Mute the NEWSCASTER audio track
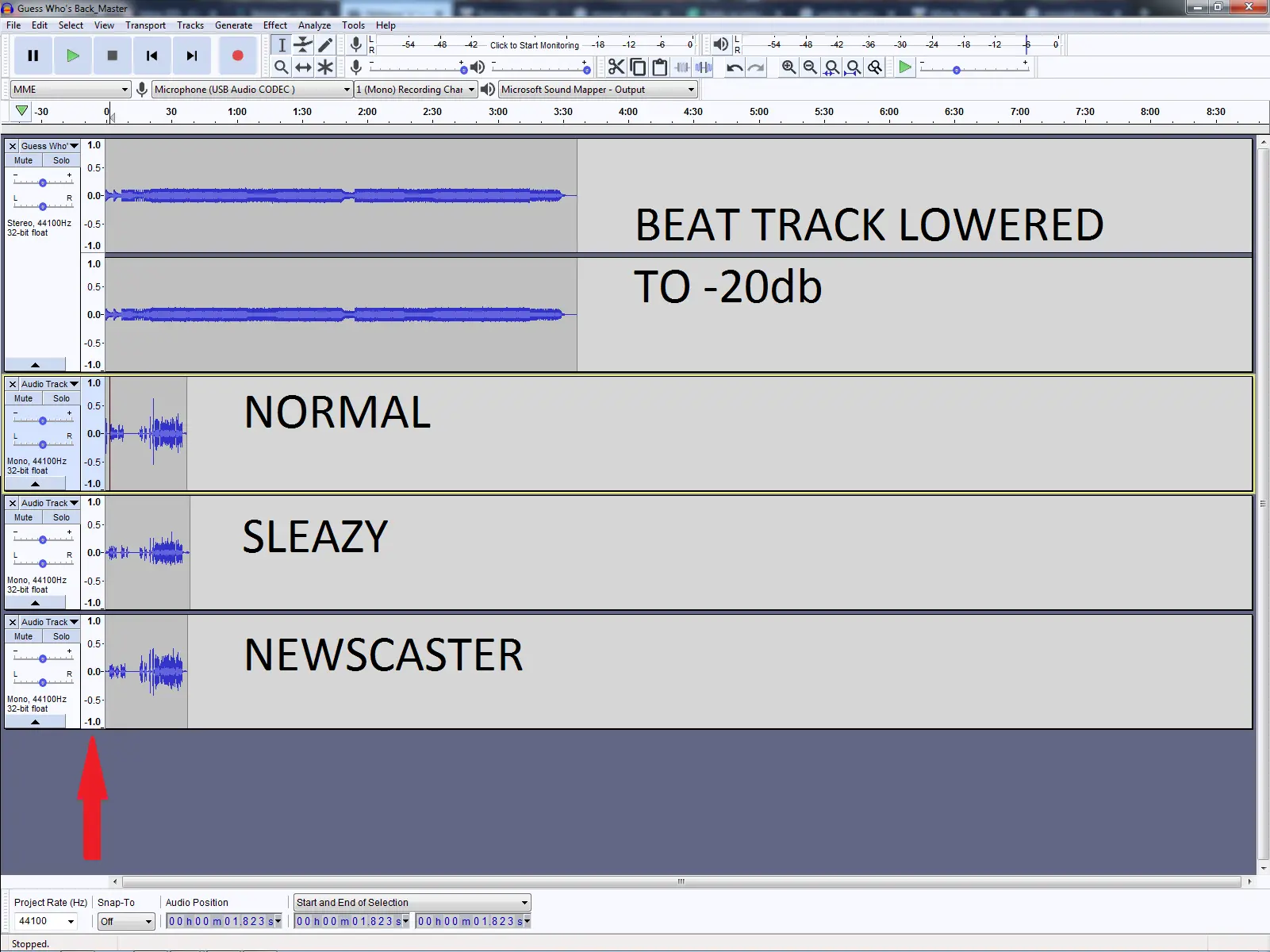1270x952 pixels. pos(24,636)
